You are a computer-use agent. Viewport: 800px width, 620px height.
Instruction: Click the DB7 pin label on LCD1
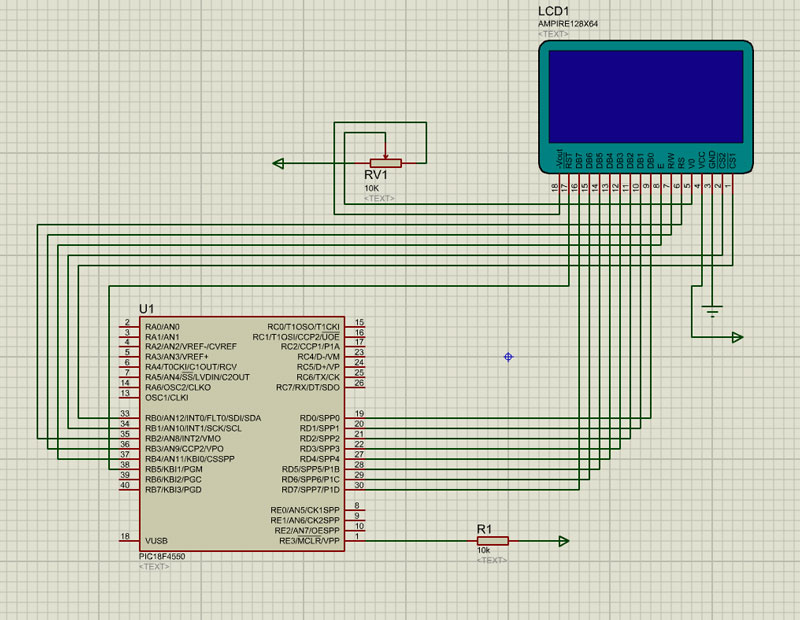coord(579,161)
